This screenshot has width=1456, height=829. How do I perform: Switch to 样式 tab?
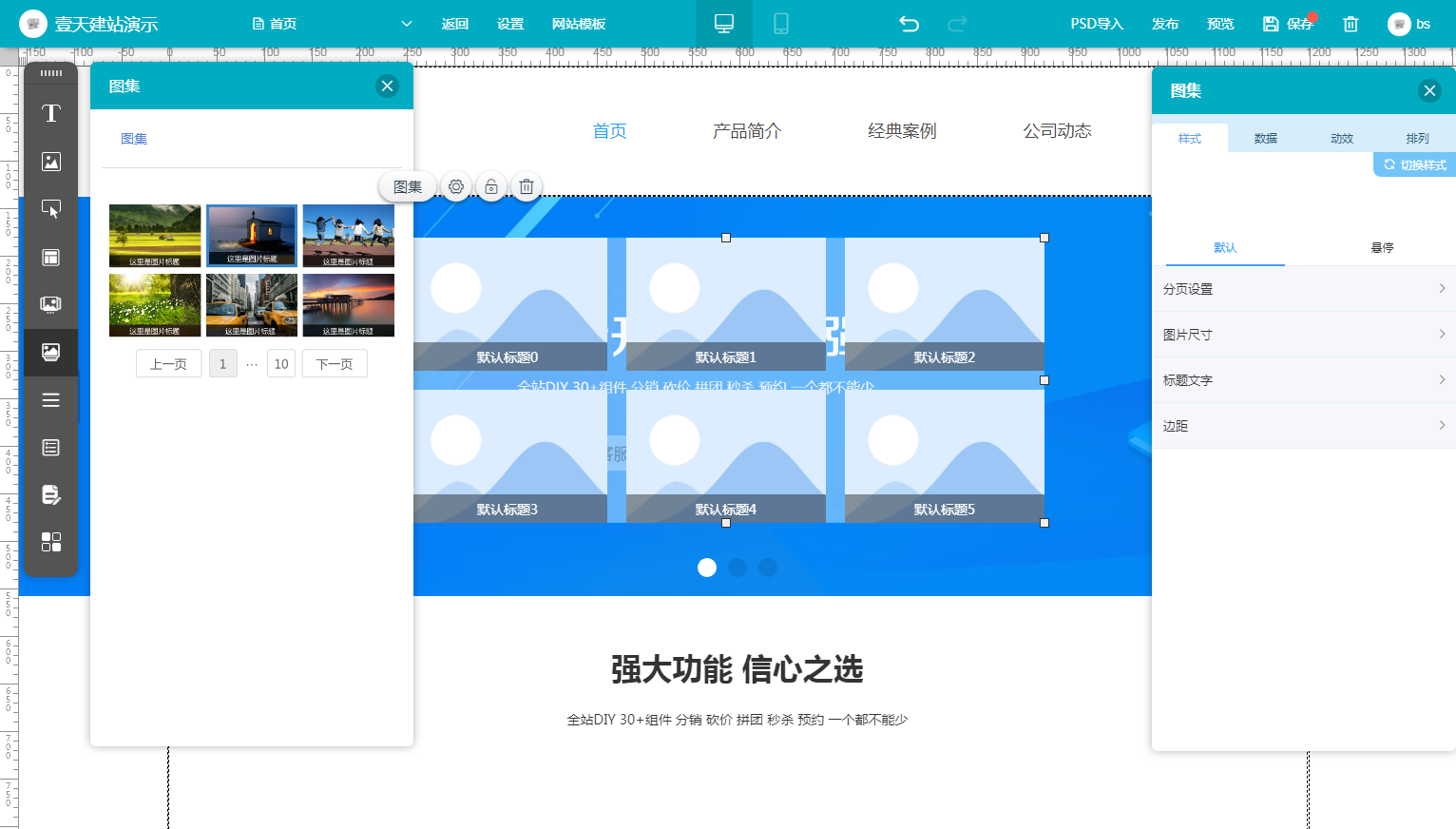click(1190, 138)
